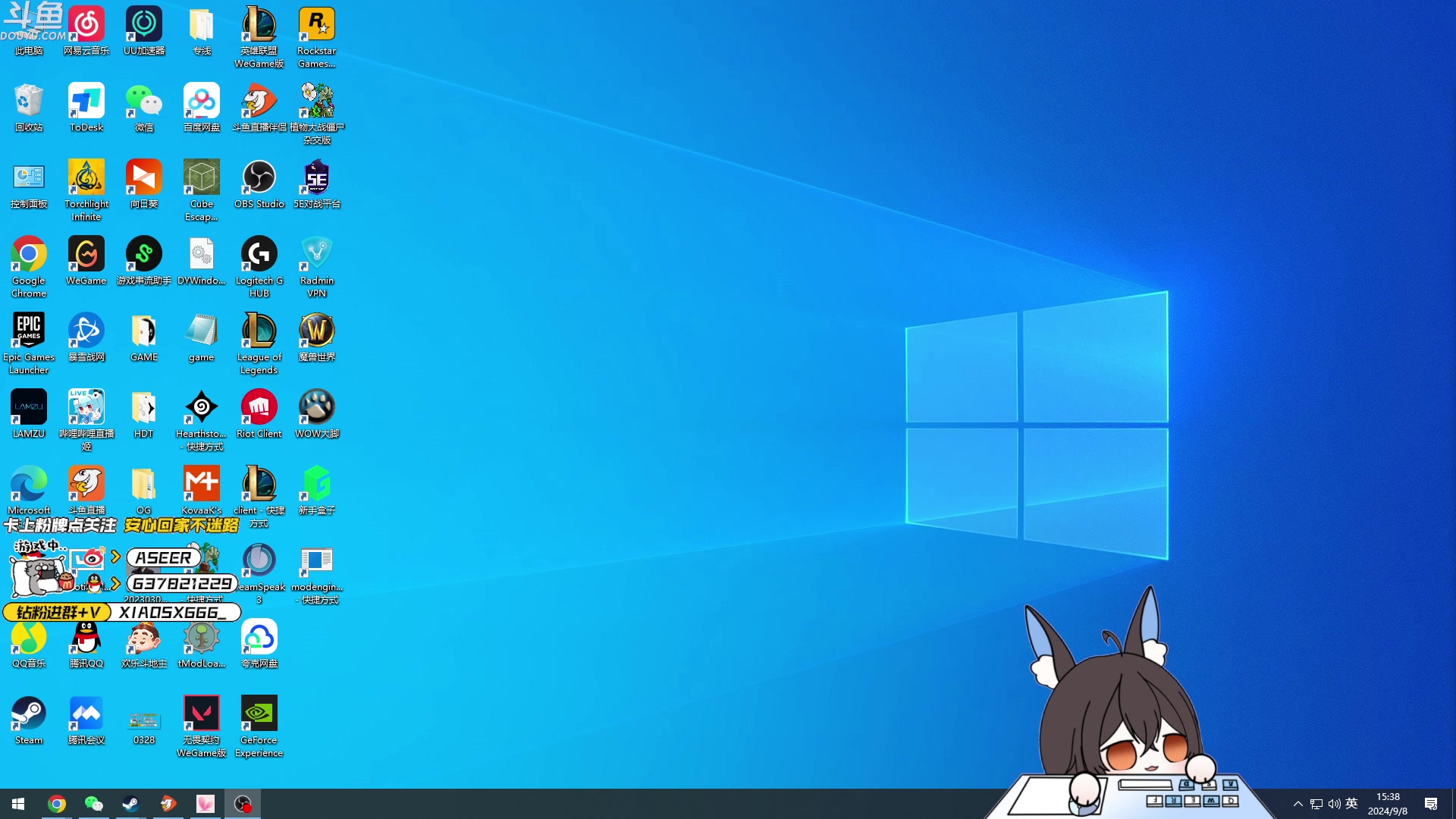Open the clock showing 15:38
Image resolution: width=1456 pixels, height=819 pixels.
pyautogui.click(x=1388, y=804)
